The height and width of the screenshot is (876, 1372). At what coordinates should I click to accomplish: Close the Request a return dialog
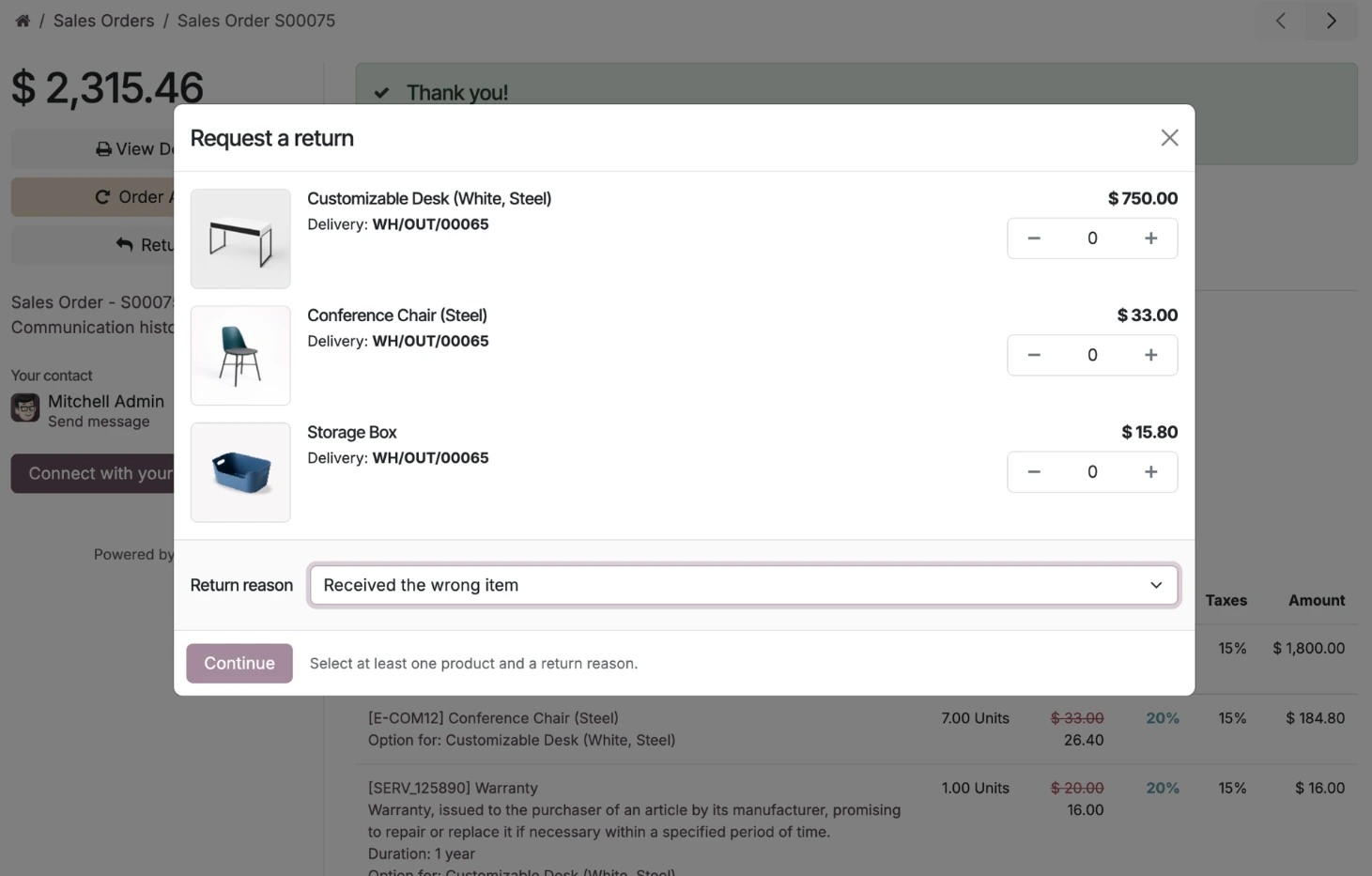tap(1168, 137)
